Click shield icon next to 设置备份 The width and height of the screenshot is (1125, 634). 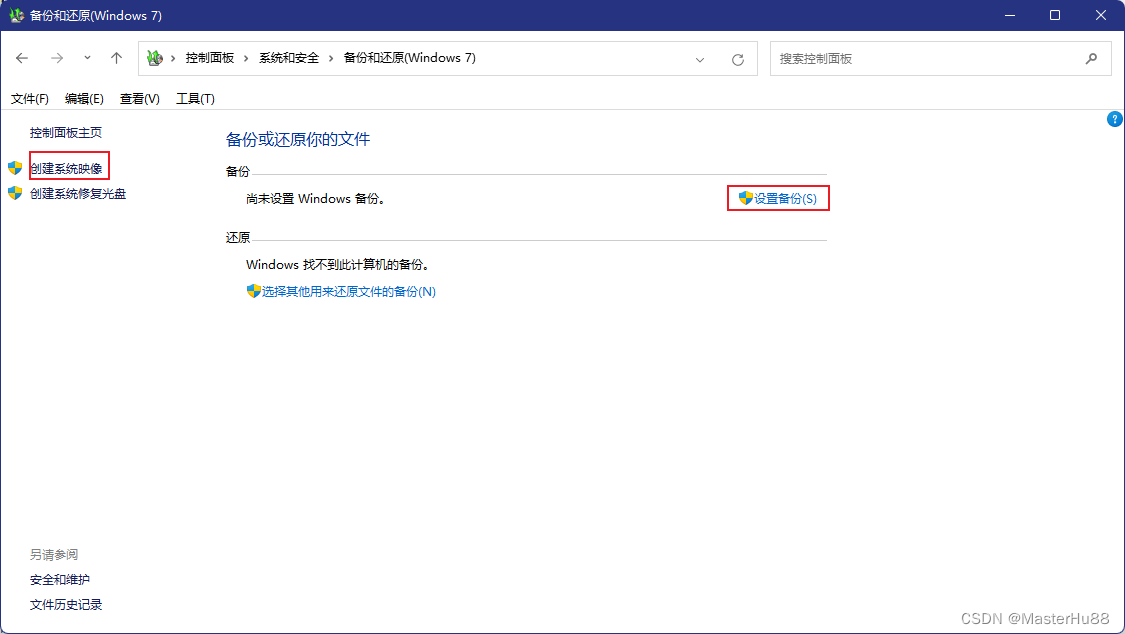[x=745, y=198]
